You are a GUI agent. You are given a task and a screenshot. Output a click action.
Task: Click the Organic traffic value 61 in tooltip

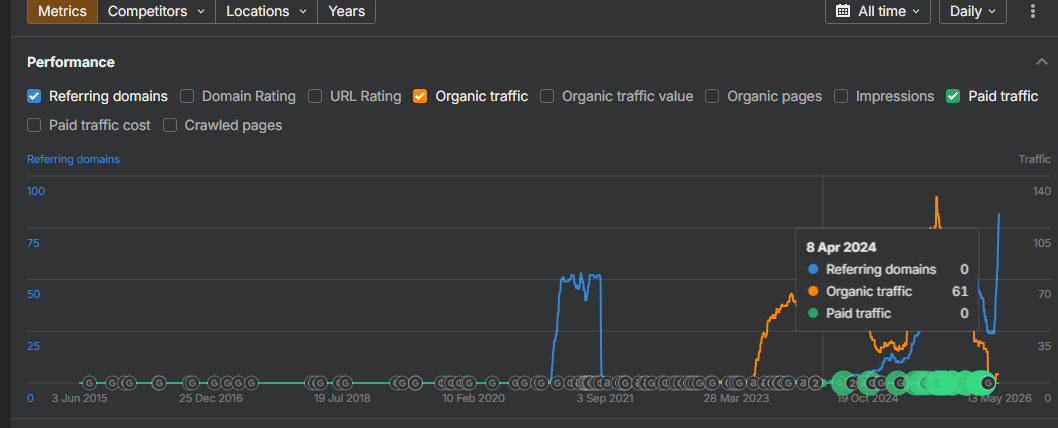[x=960, y=291]
